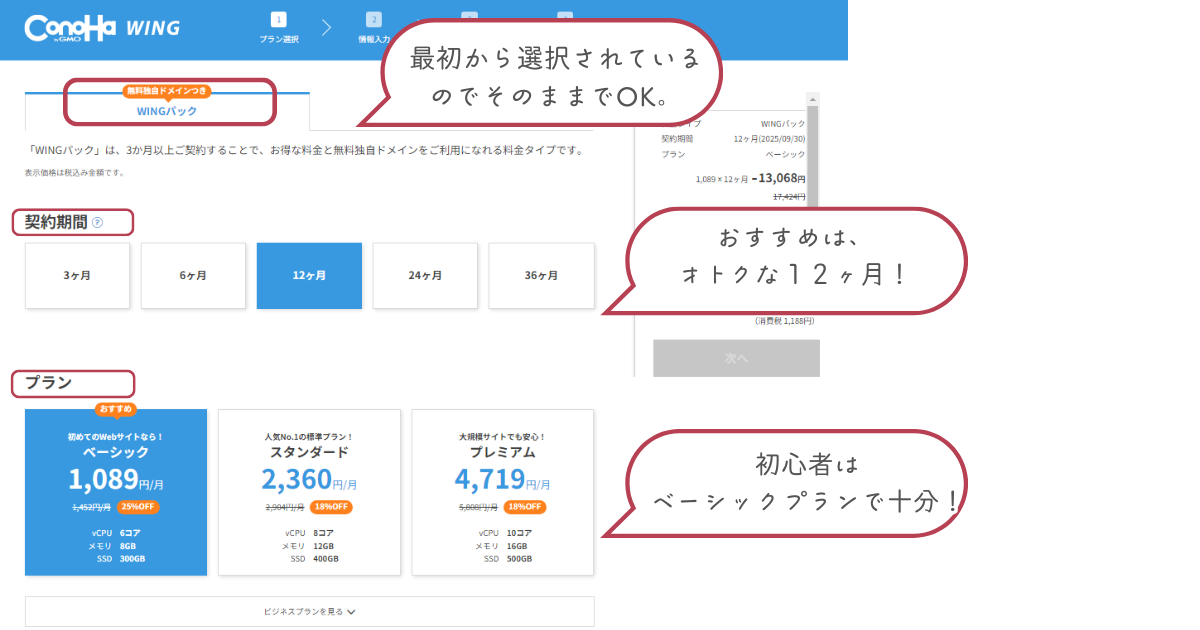Image resolution: width=1200 pixels, height=630 pixels.
Task: Click the 2,360円/月 price
Action: pyautogui.click(x=309, y=480)
